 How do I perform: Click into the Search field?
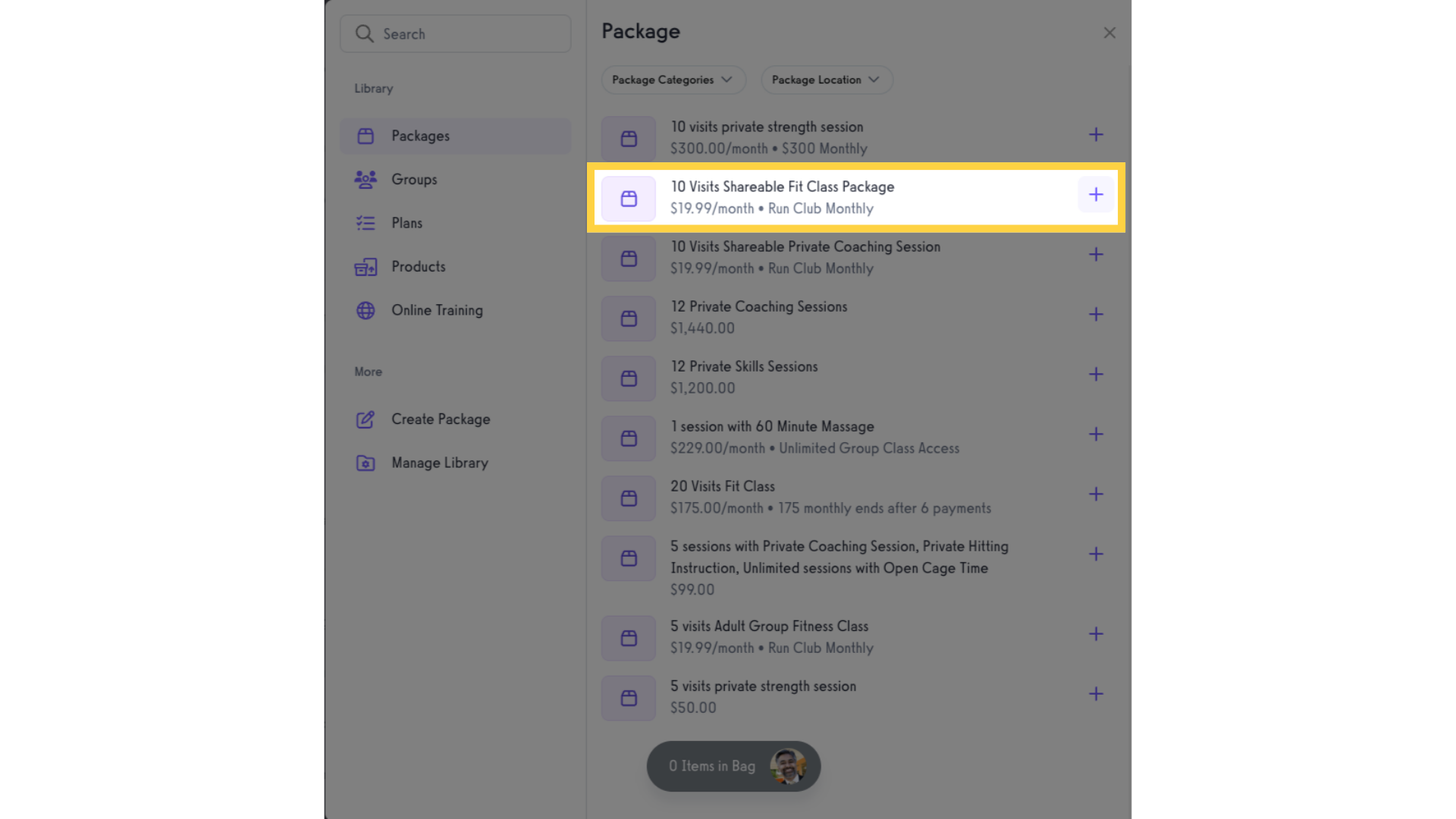pyautogui.click(x=455, y=34)
